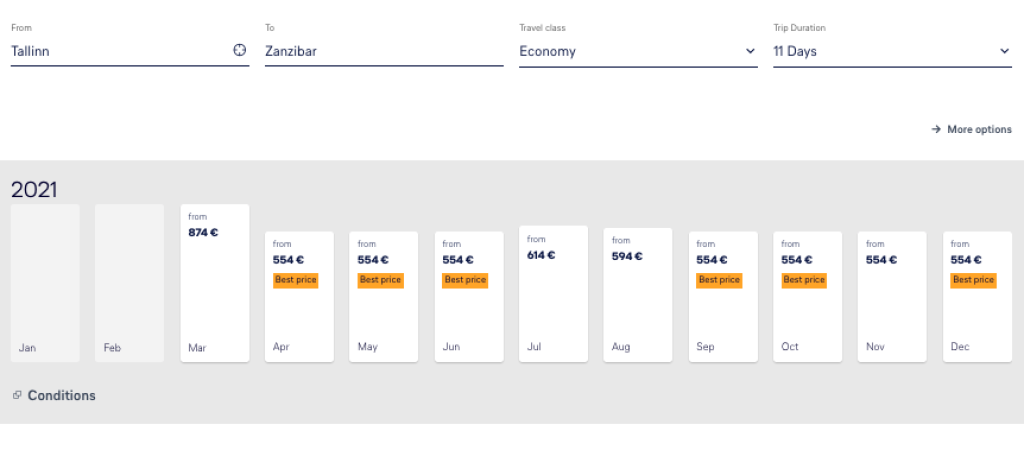Click the Best price badge in December
Image resolution: width=1024 pixels, height=450 pixels.
(973, 280)
